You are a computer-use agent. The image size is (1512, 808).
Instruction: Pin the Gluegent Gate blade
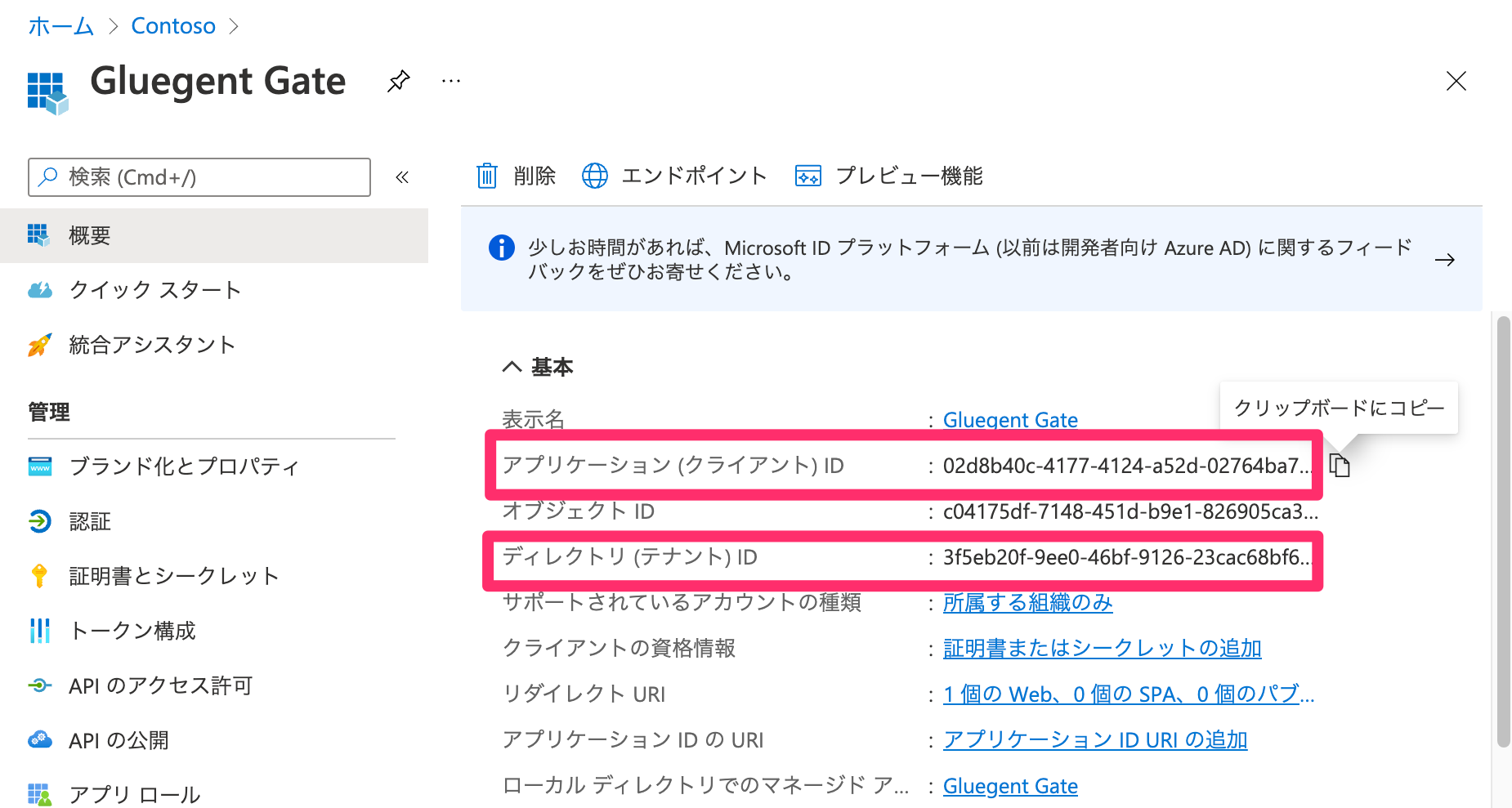point(398,81)
